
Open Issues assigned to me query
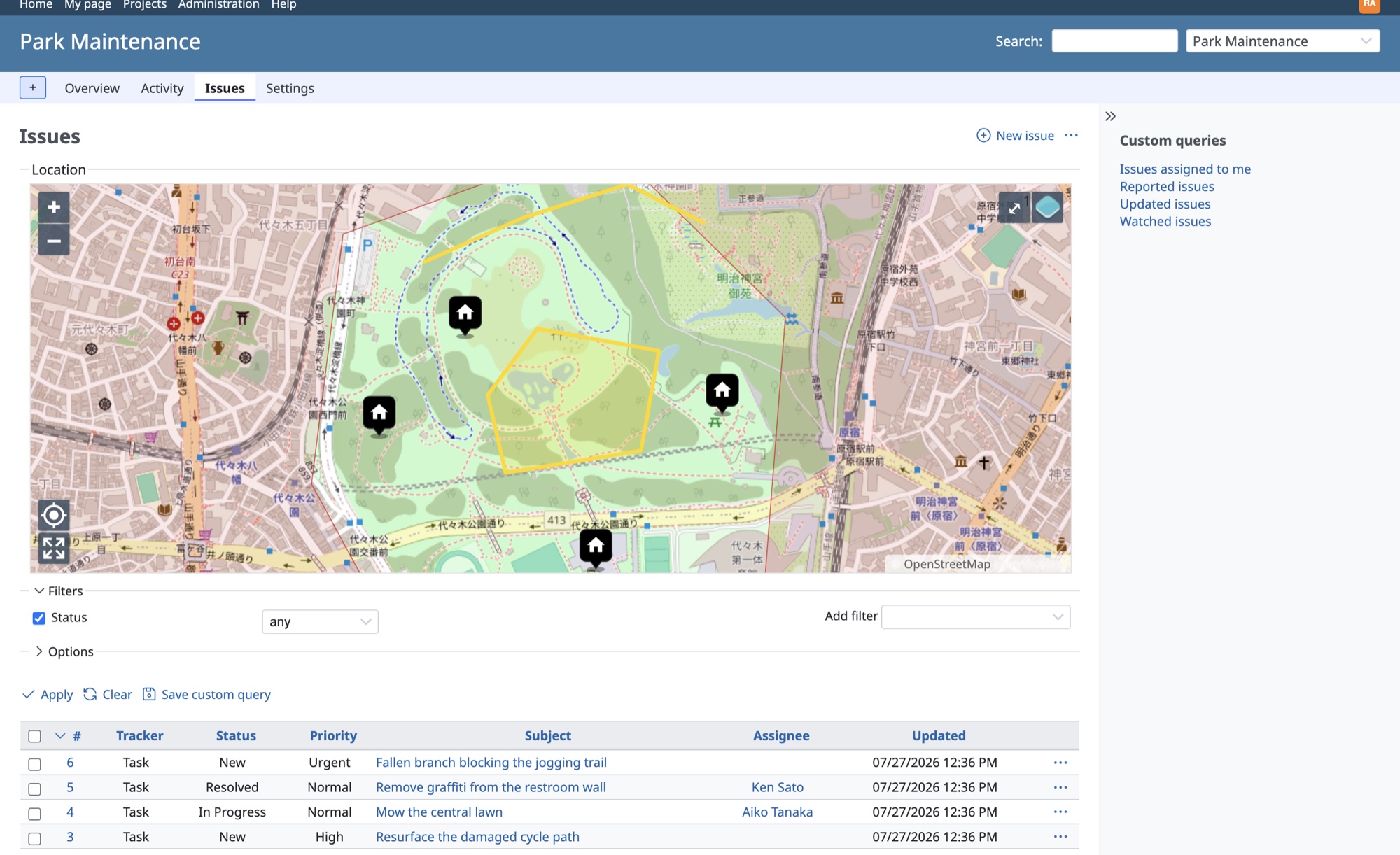pyautogui.click(x=1184, y=169)
